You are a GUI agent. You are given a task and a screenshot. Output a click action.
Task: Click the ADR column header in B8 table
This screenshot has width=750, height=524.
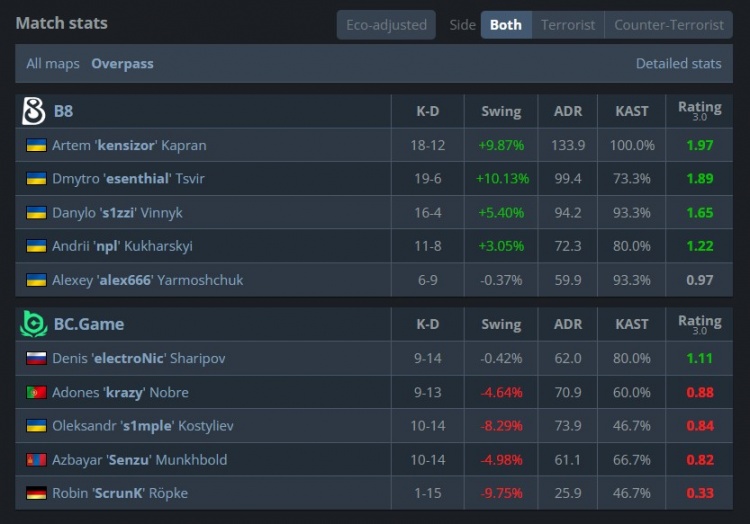[x=568, y=111]
